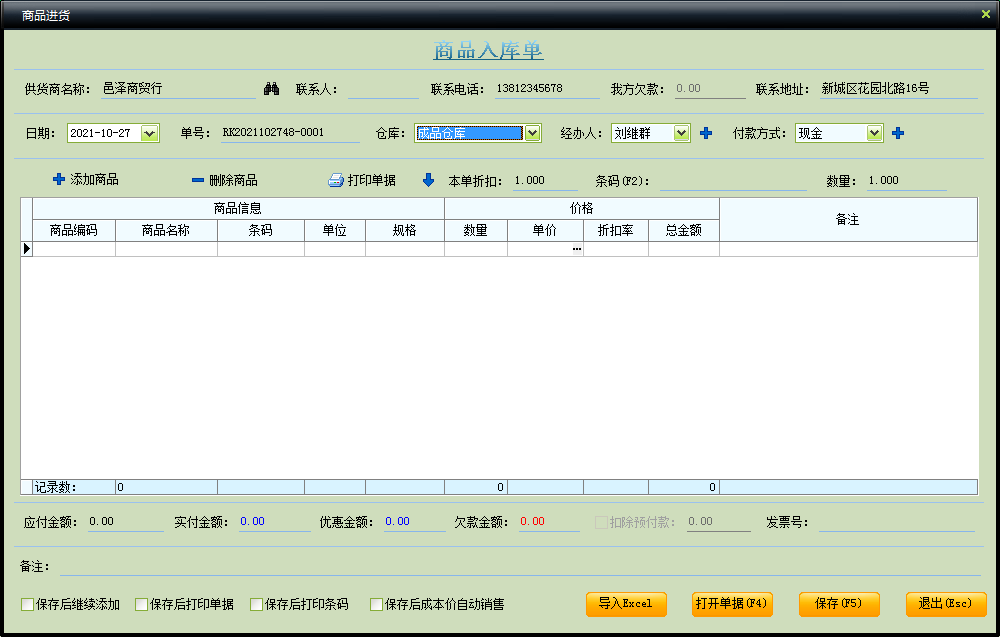Click the 商品入库单 title link
Viewport: 1000px width, 637px height.
point(489,50)
